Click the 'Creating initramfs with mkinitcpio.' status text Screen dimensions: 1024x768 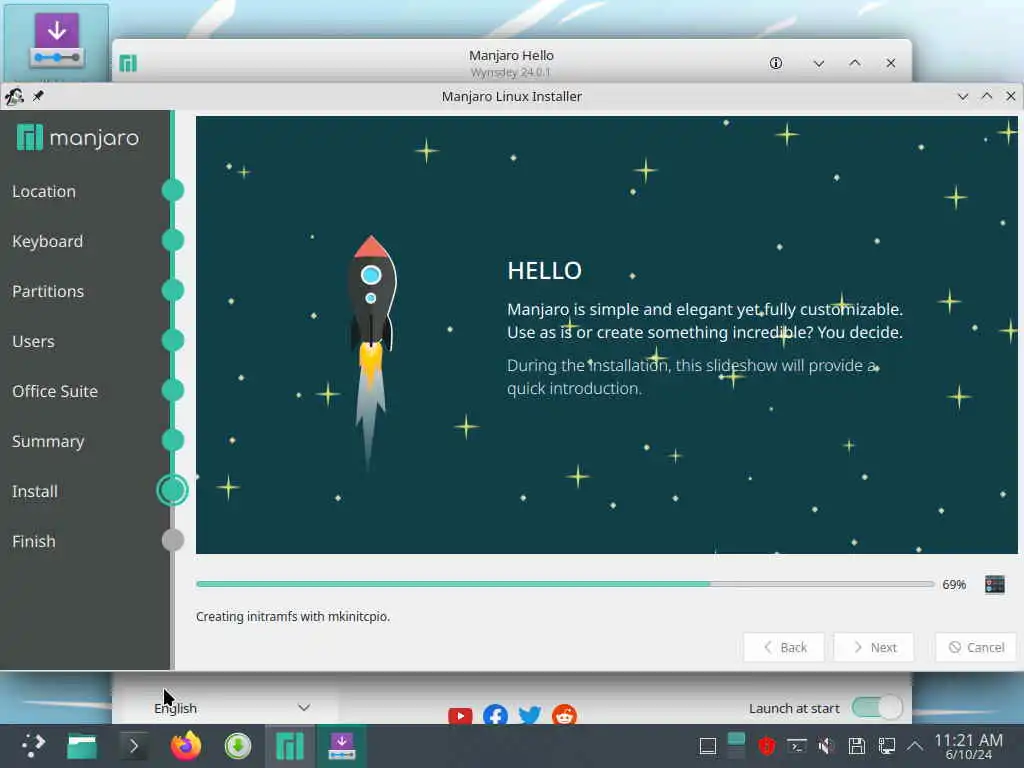click(293, 616)
